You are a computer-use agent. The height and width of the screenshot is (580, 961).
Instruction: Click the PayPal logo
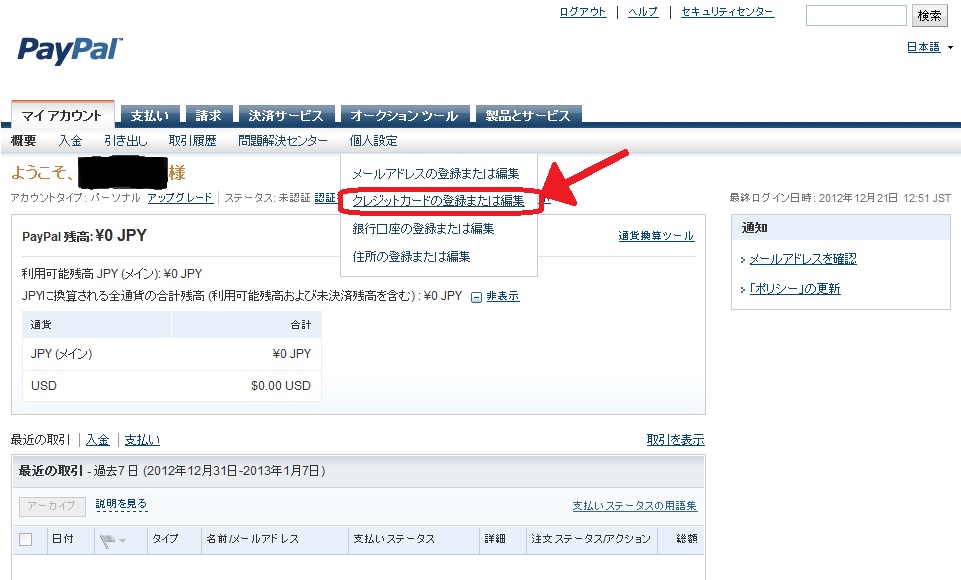70,50
